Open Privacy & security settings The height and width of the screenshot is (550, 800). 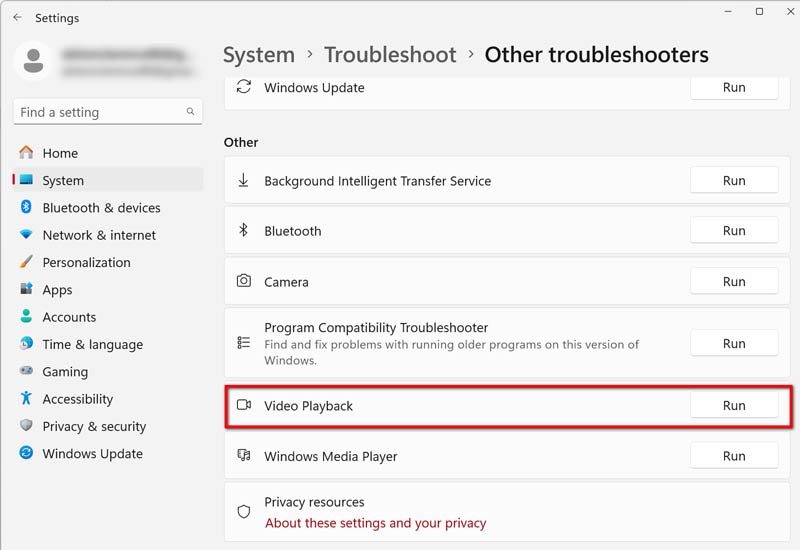click(108, 426)
